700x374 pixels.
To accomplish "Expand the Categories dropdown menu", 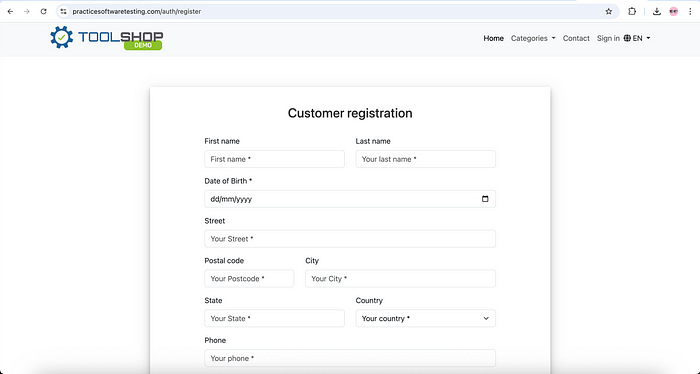I will [533, 38].
